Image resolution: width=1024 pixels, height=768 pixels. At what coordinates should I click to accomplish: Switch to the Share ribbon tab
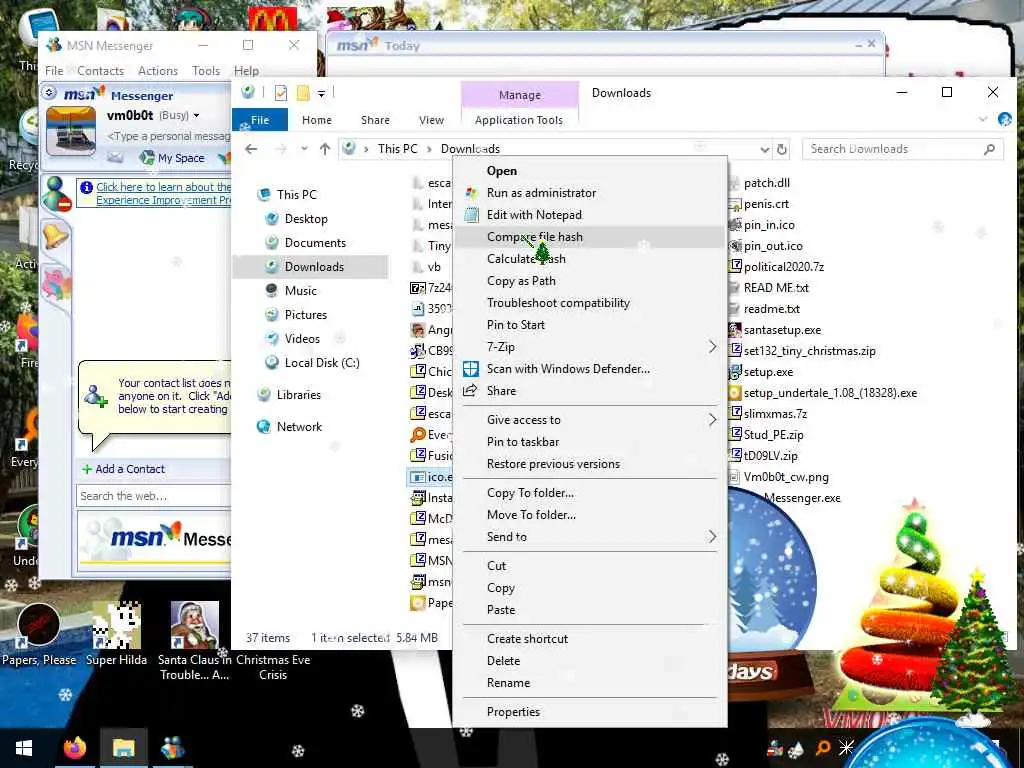(375, 120)
